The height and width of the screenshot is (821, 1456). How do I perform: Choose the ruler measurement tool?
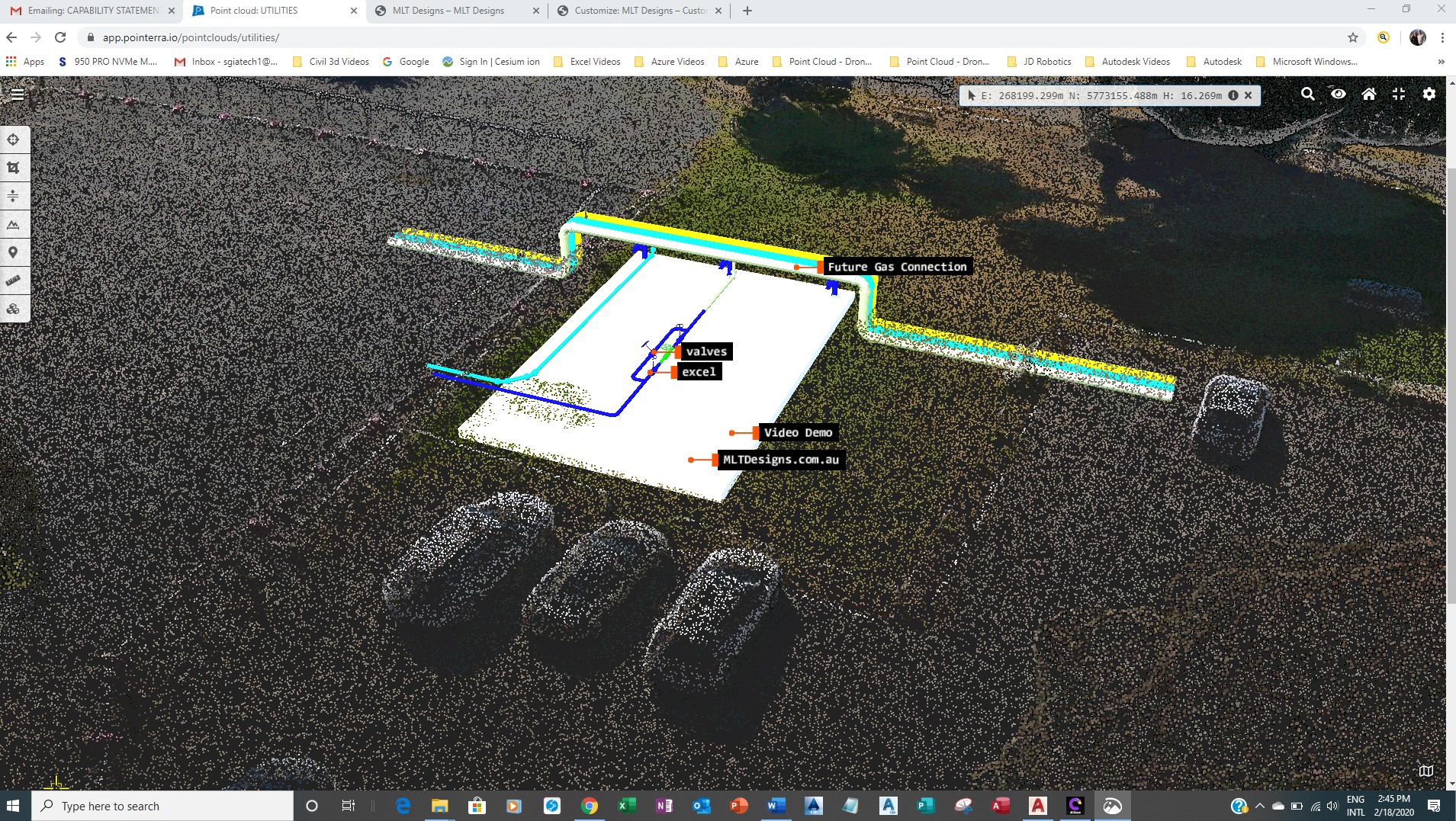14,281
